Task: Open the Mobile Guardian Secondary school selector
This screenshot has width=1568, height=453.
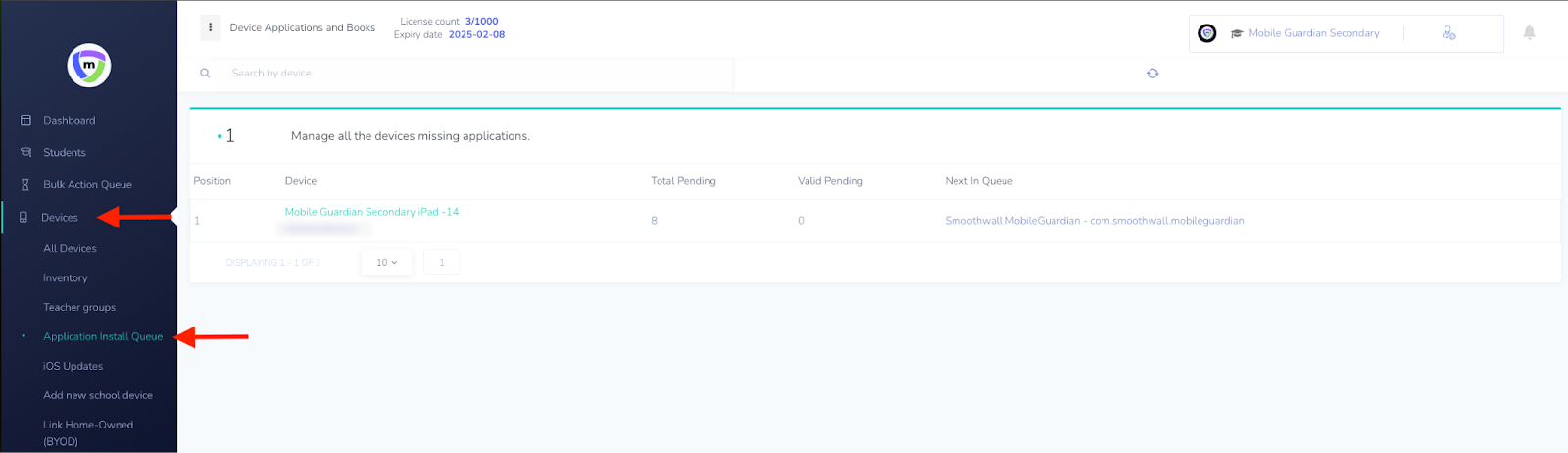Action: click(1313, 33)
